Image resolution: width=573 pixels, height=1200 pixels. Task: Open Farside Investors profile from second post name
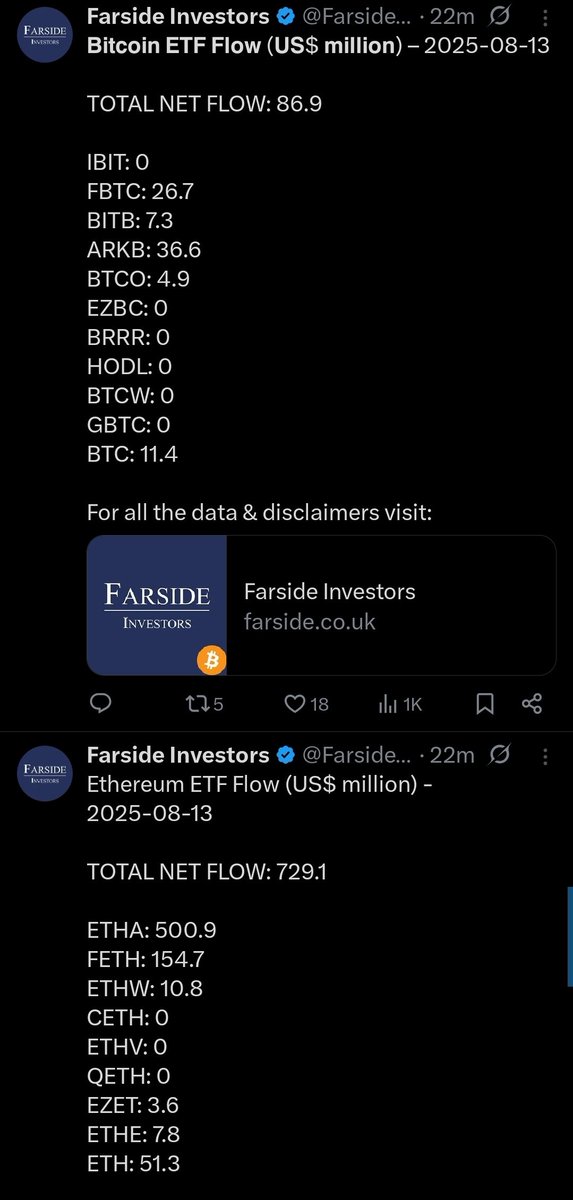point(178,755)
